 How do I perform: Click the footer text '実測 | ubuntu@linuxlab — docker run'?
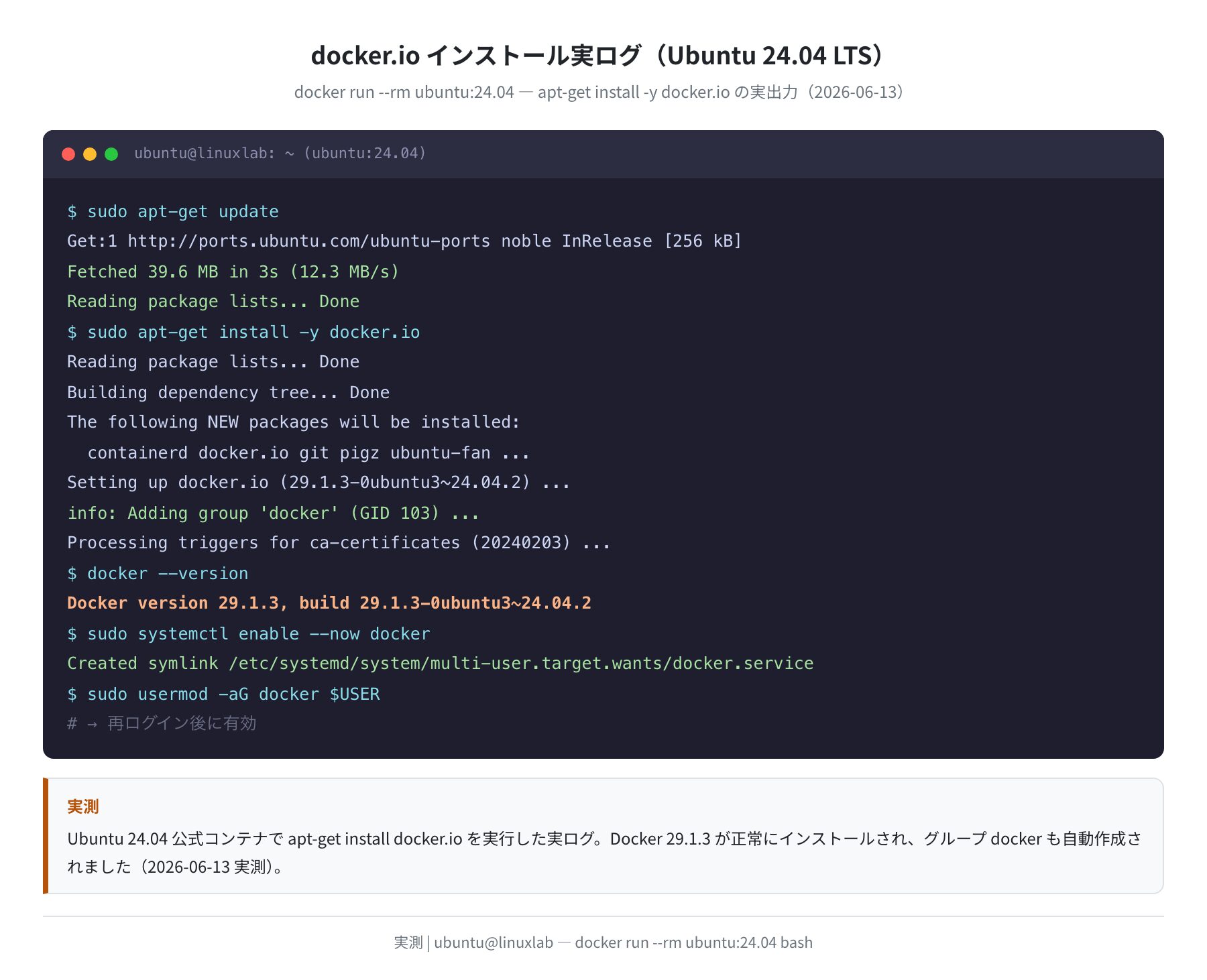tap(603, 942)
